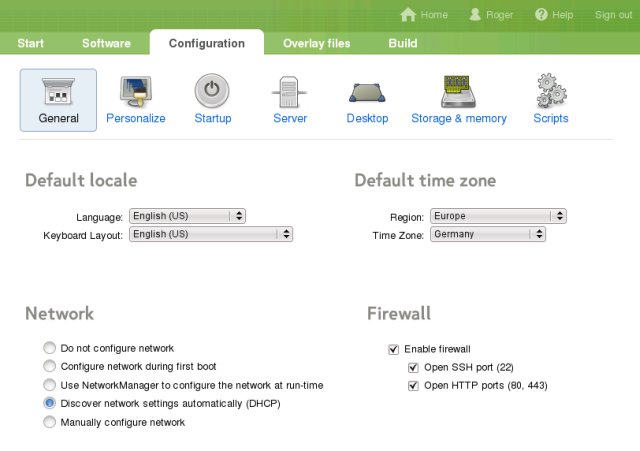Switch to the Build tab

click(402, 43)
